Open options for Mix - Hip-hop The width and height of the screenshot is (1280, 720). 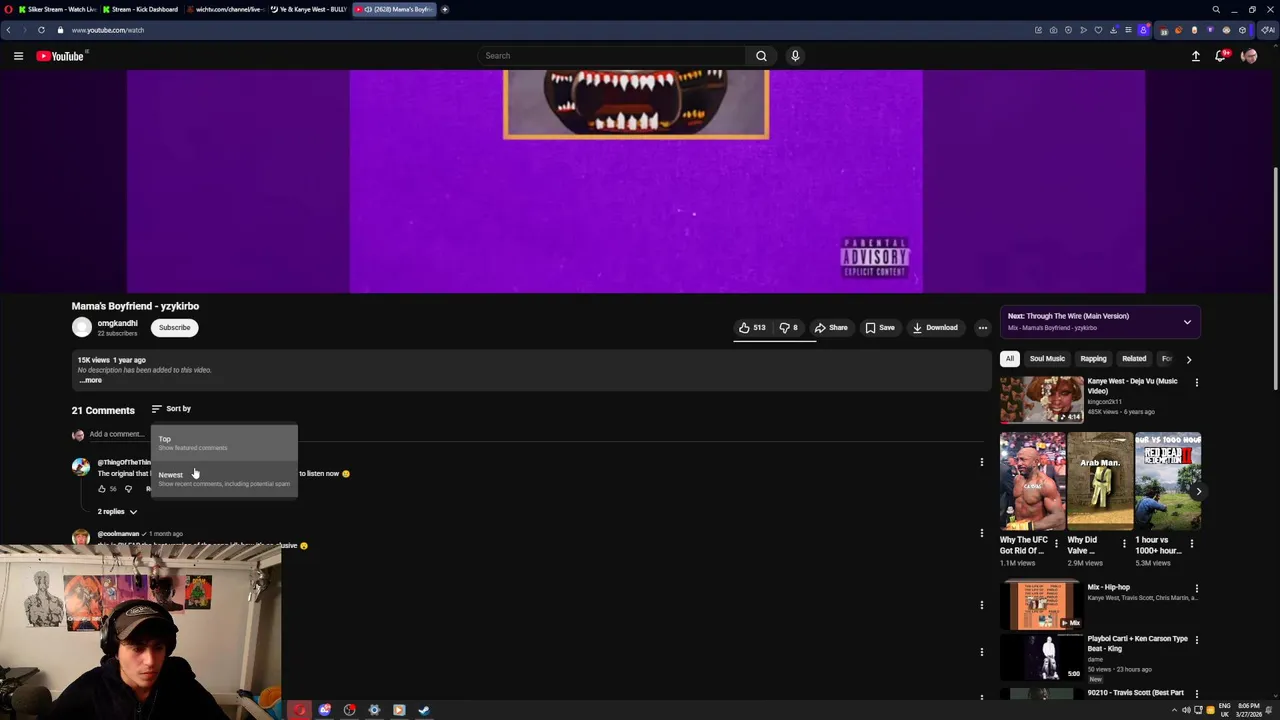tap(1196, 589)
